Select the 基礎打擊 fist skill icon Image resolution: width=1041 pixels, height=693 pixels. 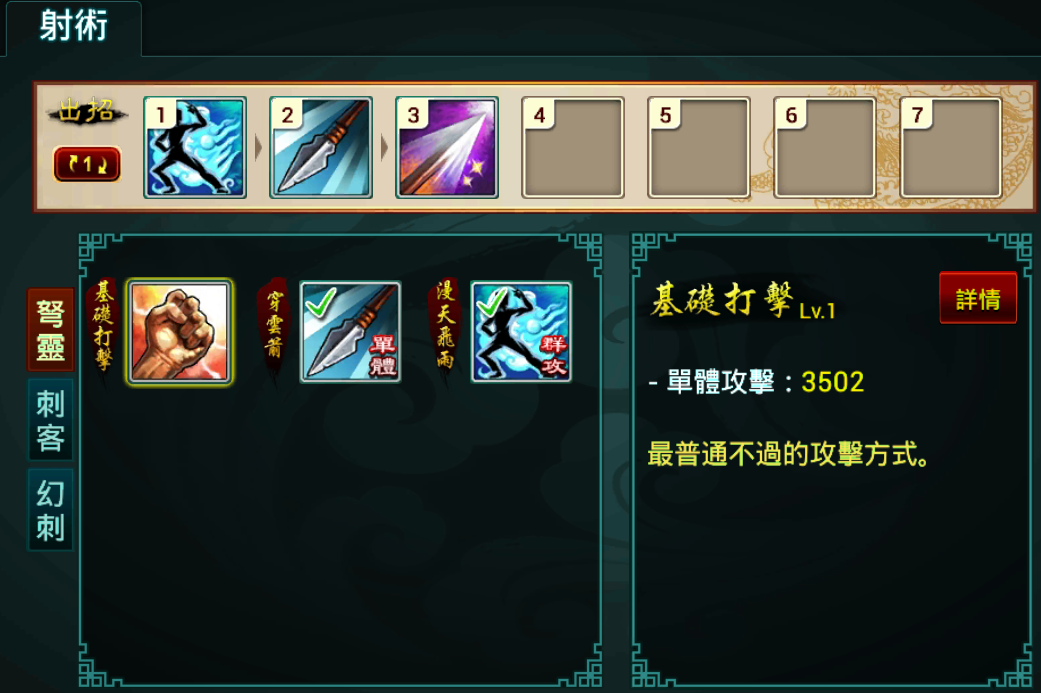179,332
